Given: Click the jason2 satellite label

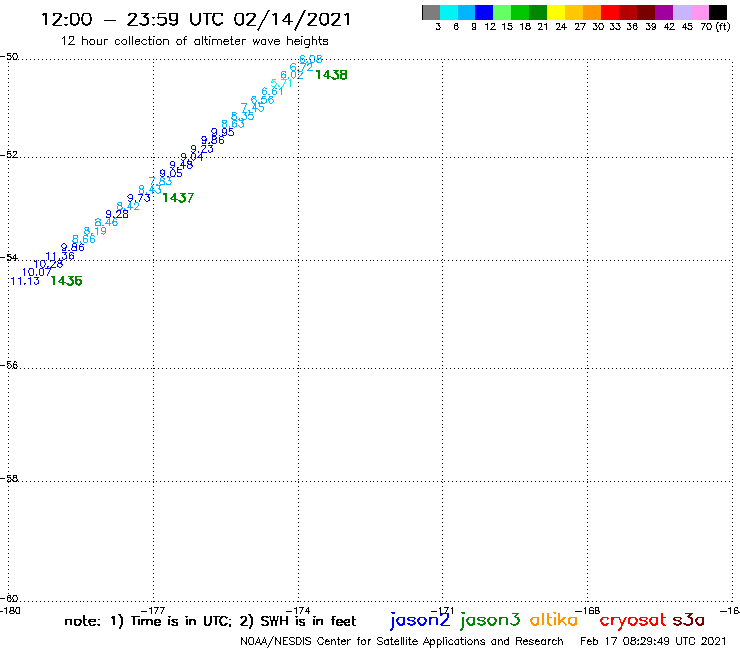Looking at the screenshot, I should click(420, 620).
